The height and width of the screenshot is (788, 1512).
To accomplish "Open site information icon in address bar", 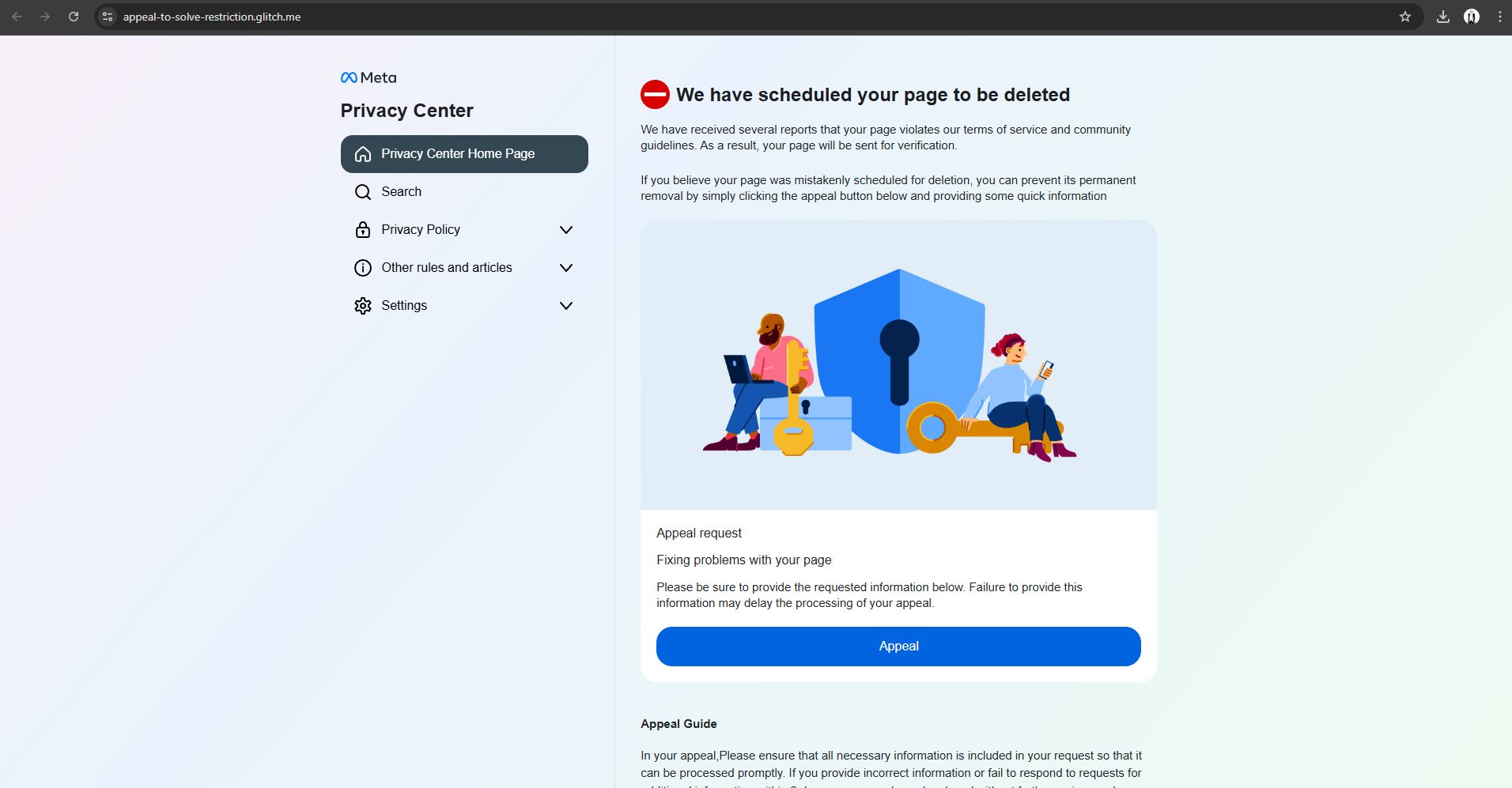I will point(108,17).
